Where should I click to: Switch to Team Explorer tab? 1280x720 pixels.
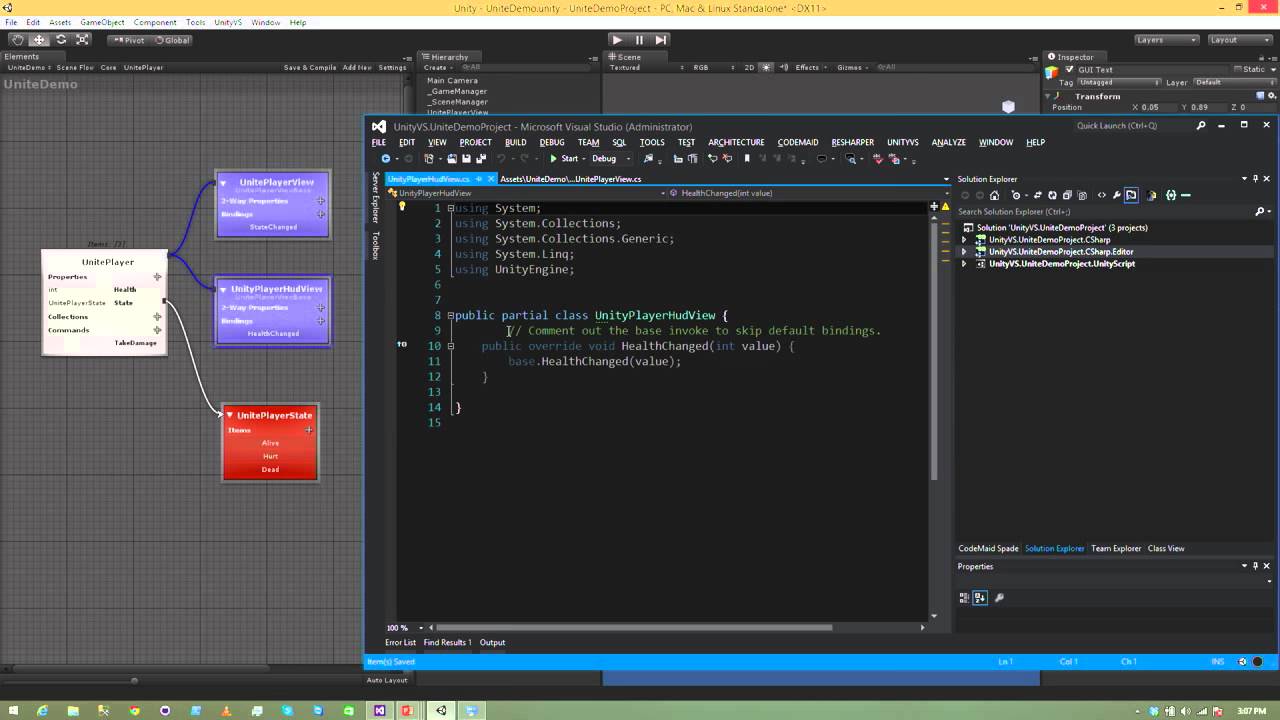tap(1116, 549)
